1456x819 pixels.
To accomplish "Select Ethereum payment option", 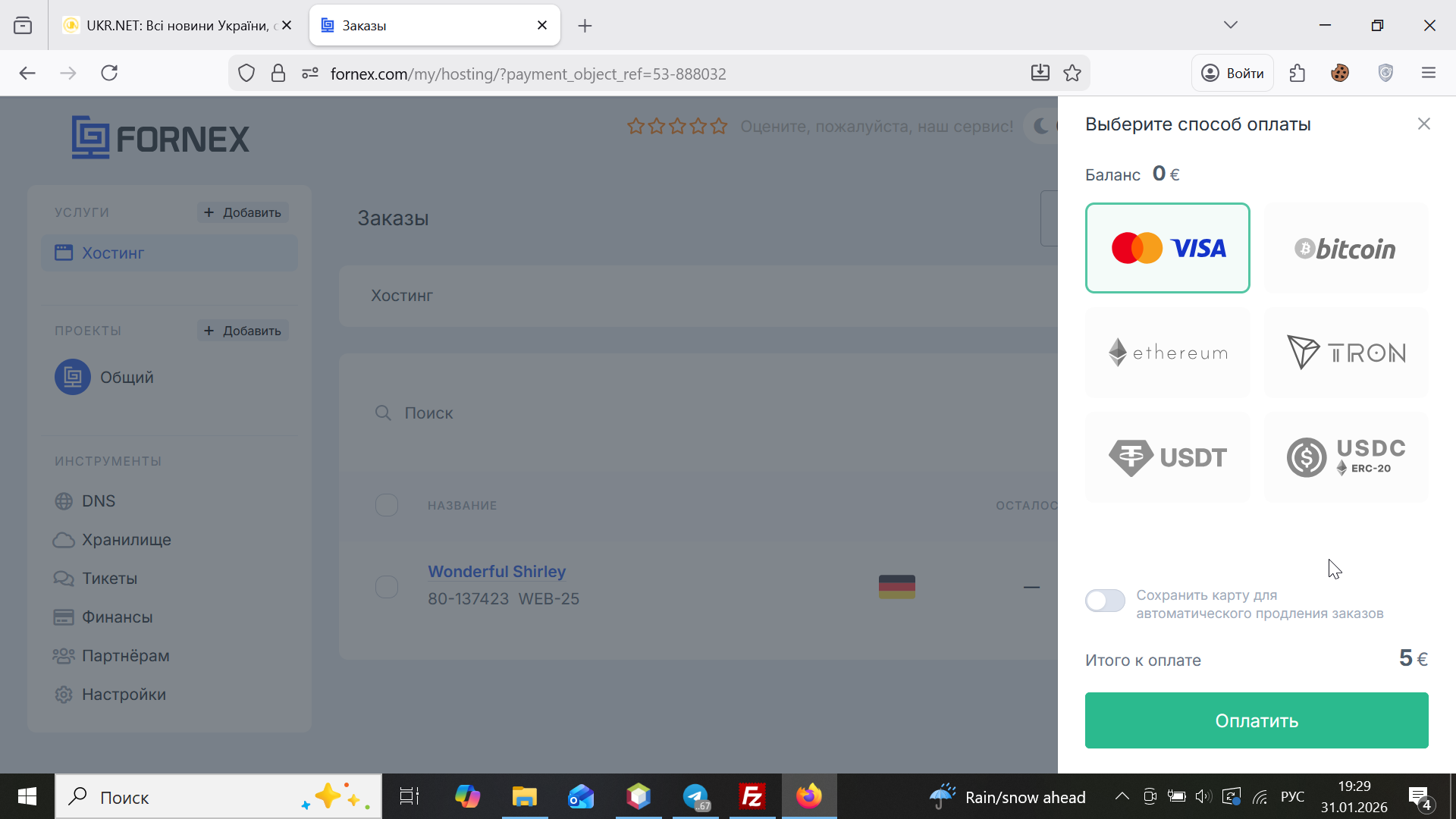I will [x=1167, y=353].
